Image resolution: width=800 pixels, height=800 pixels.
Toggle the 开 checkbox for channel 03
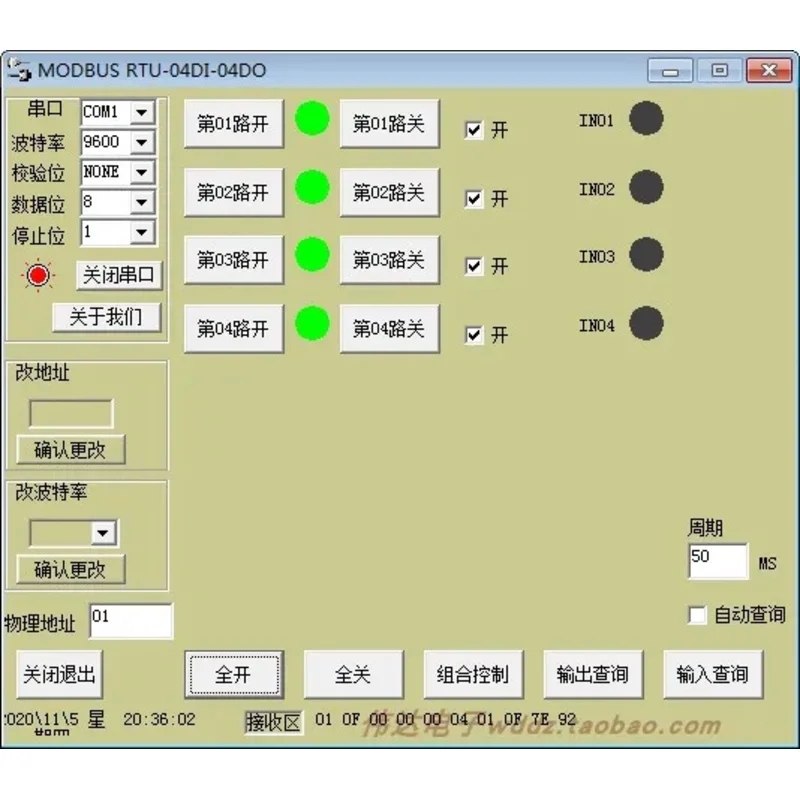point(474,266)
